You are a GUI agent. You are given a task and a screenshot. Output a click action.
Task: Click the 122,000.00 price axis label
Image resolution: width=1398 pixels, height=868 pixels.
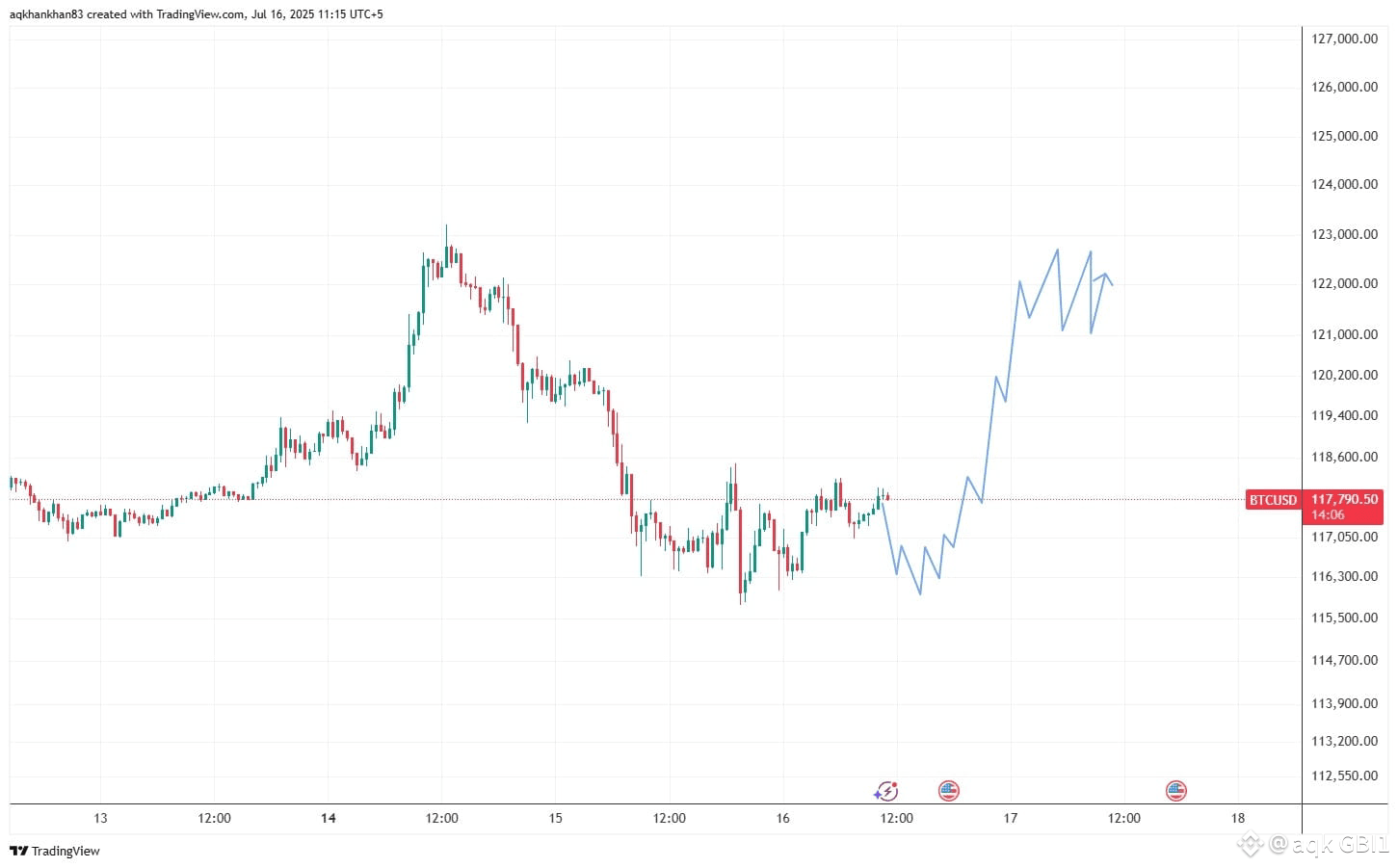1344,283
